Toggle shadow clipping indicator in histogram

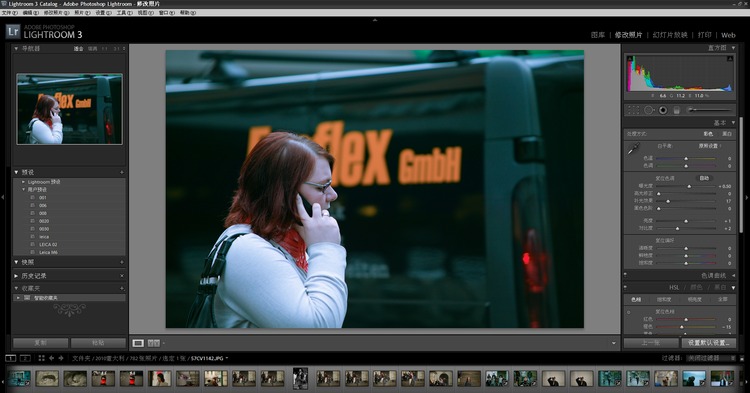pos(630,58)
